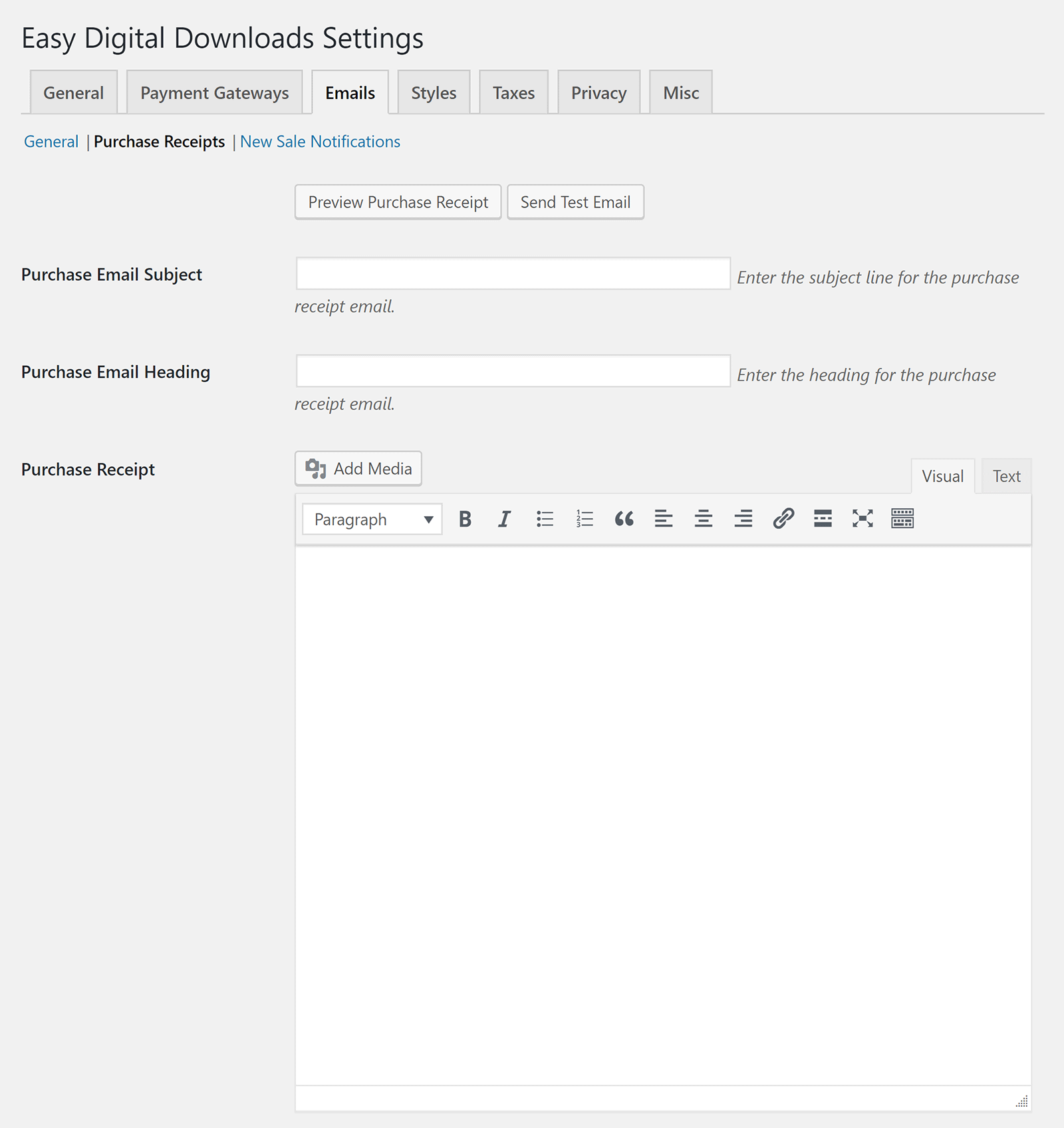Image resolution: width=1064 pixels, height=1128 pixels.
Task: Open the General settings tab
Action: (74, 92)
